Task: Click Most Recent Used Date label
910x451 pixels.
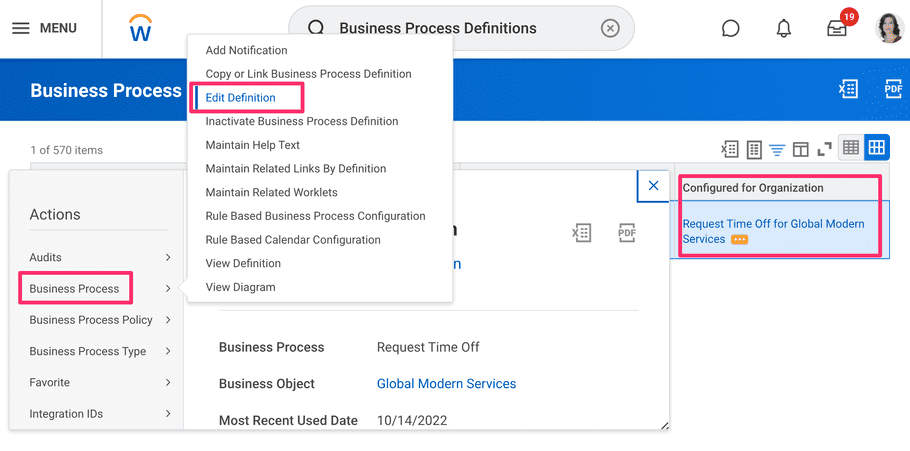Action: [x=288, y=420]
